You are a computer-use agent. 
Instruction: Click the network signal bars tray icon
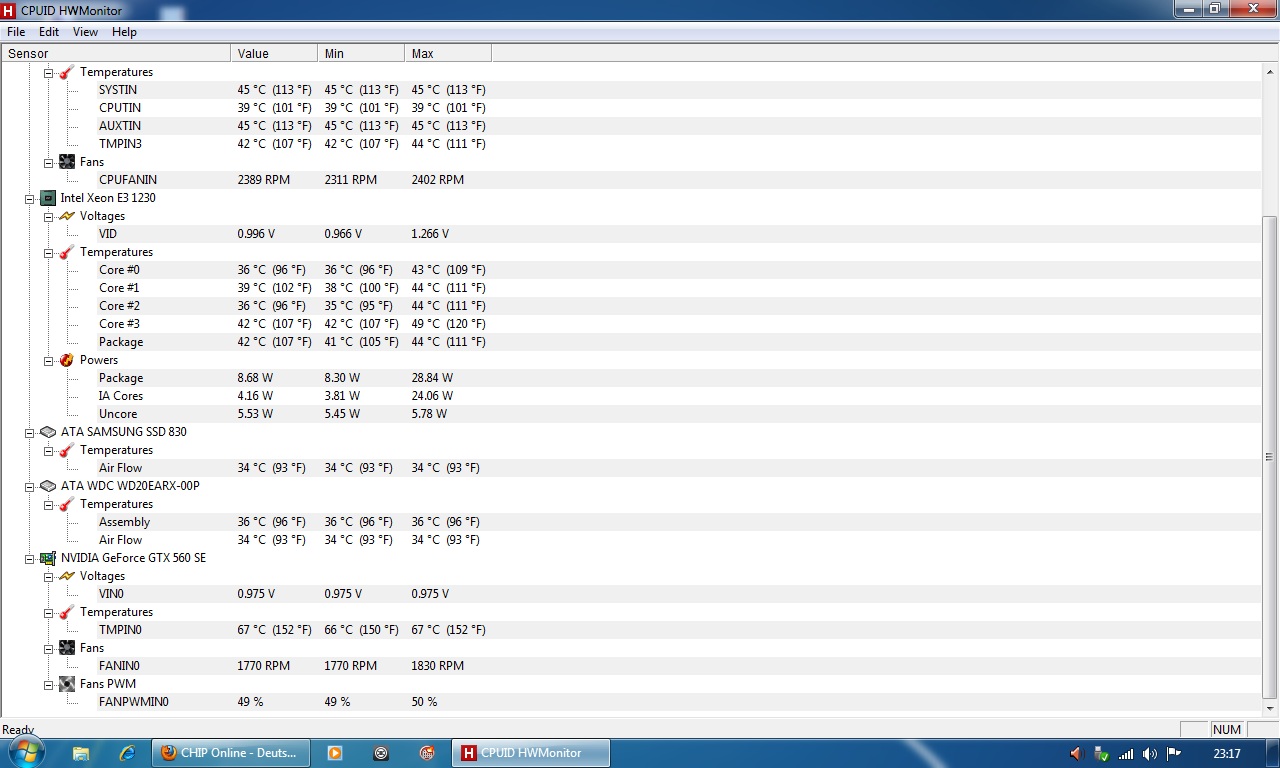pos(1126,754)
